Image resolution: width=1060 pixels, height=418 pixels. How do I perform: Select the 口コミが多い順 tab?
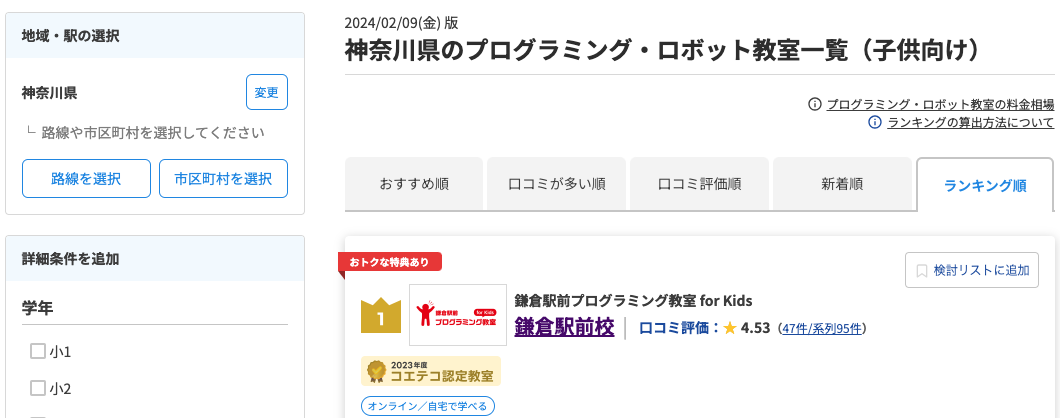click(x=557, y=184)
